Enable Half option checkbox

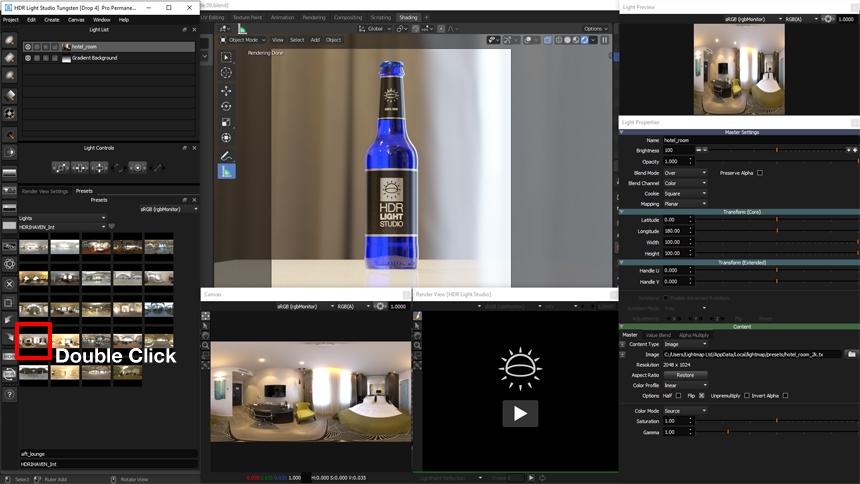click(x=678, y=396)
